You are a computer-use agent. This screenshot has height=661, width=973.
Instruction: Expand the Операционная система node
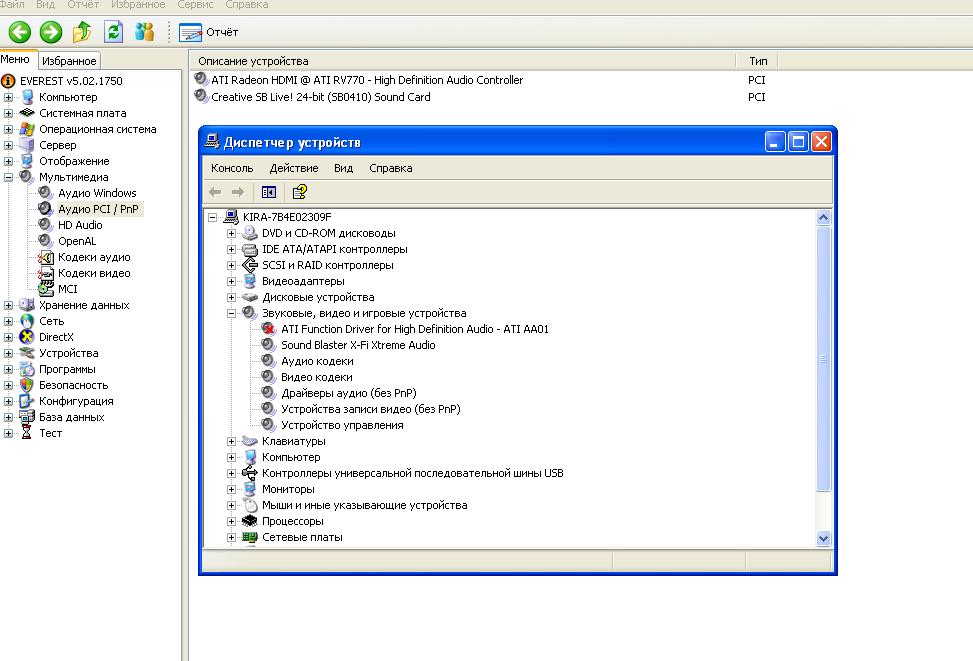coord(8,129)
